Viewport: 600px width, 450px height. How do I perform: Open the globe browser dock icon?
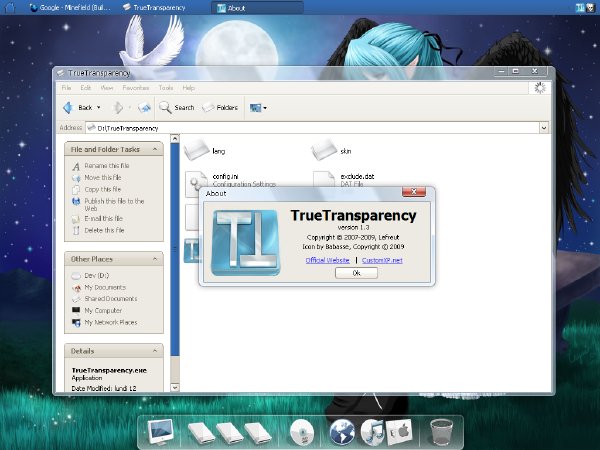click(342, 432)
